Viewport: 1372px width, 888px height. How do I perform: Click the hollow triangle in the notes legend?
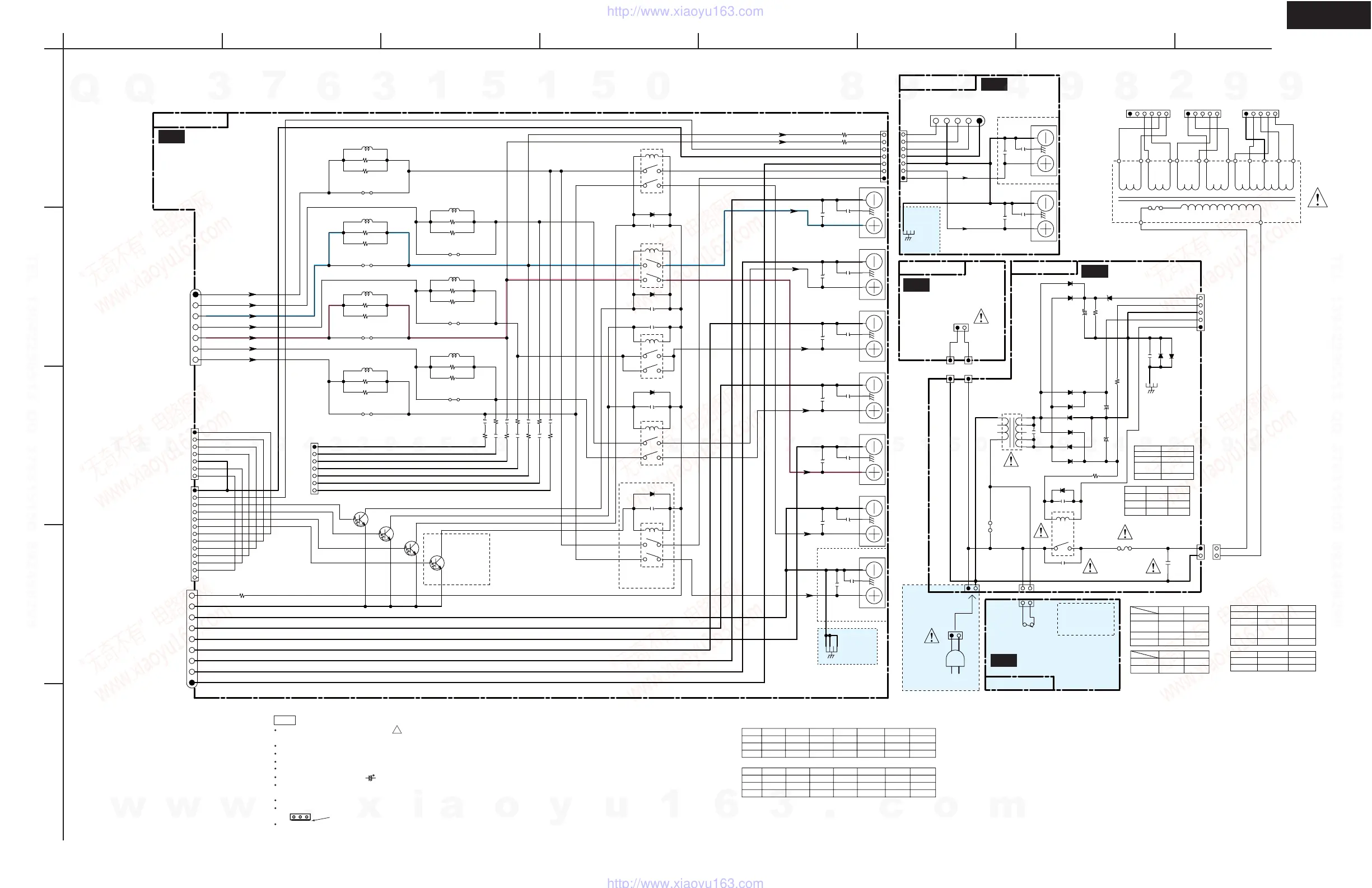(396, 730)
